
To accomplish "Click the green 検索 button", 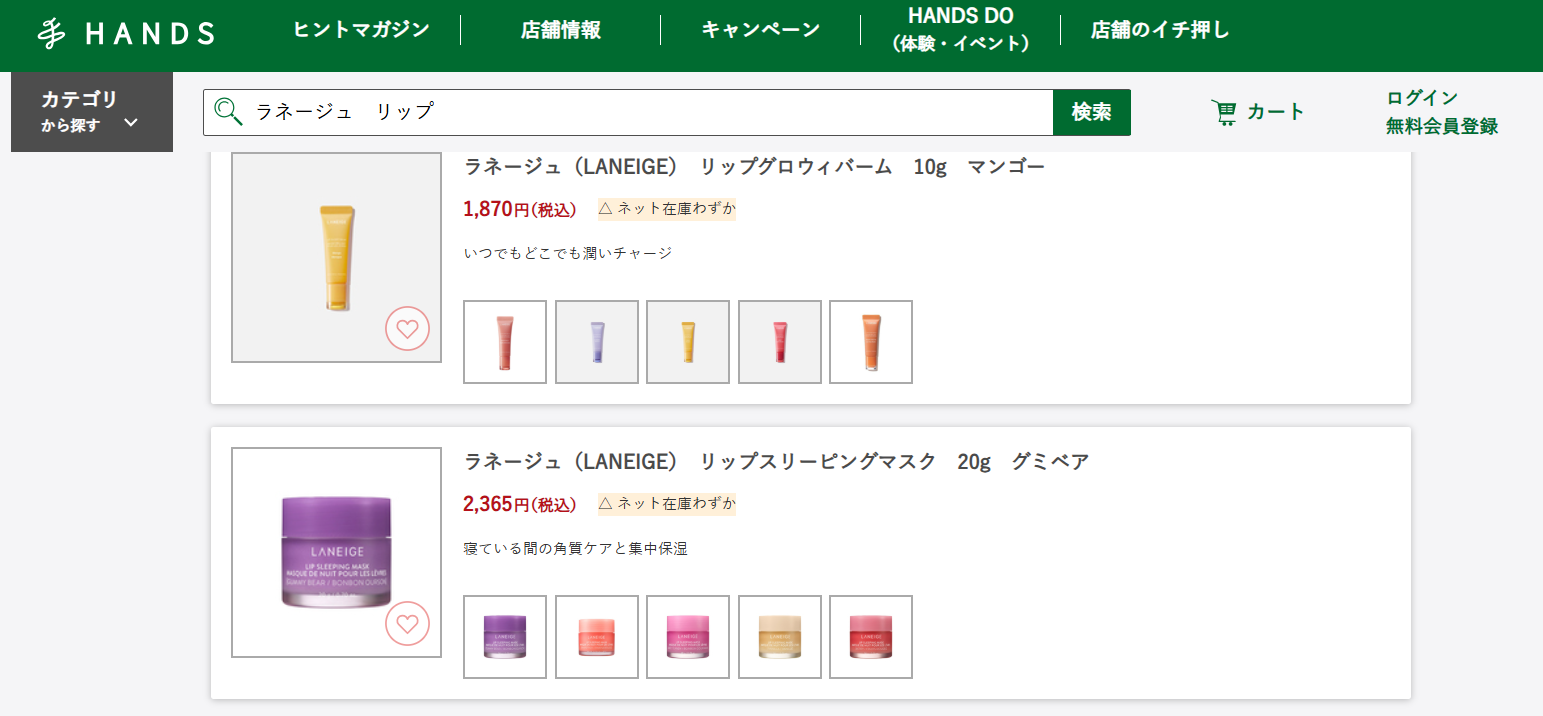I will pos(1092,112).
